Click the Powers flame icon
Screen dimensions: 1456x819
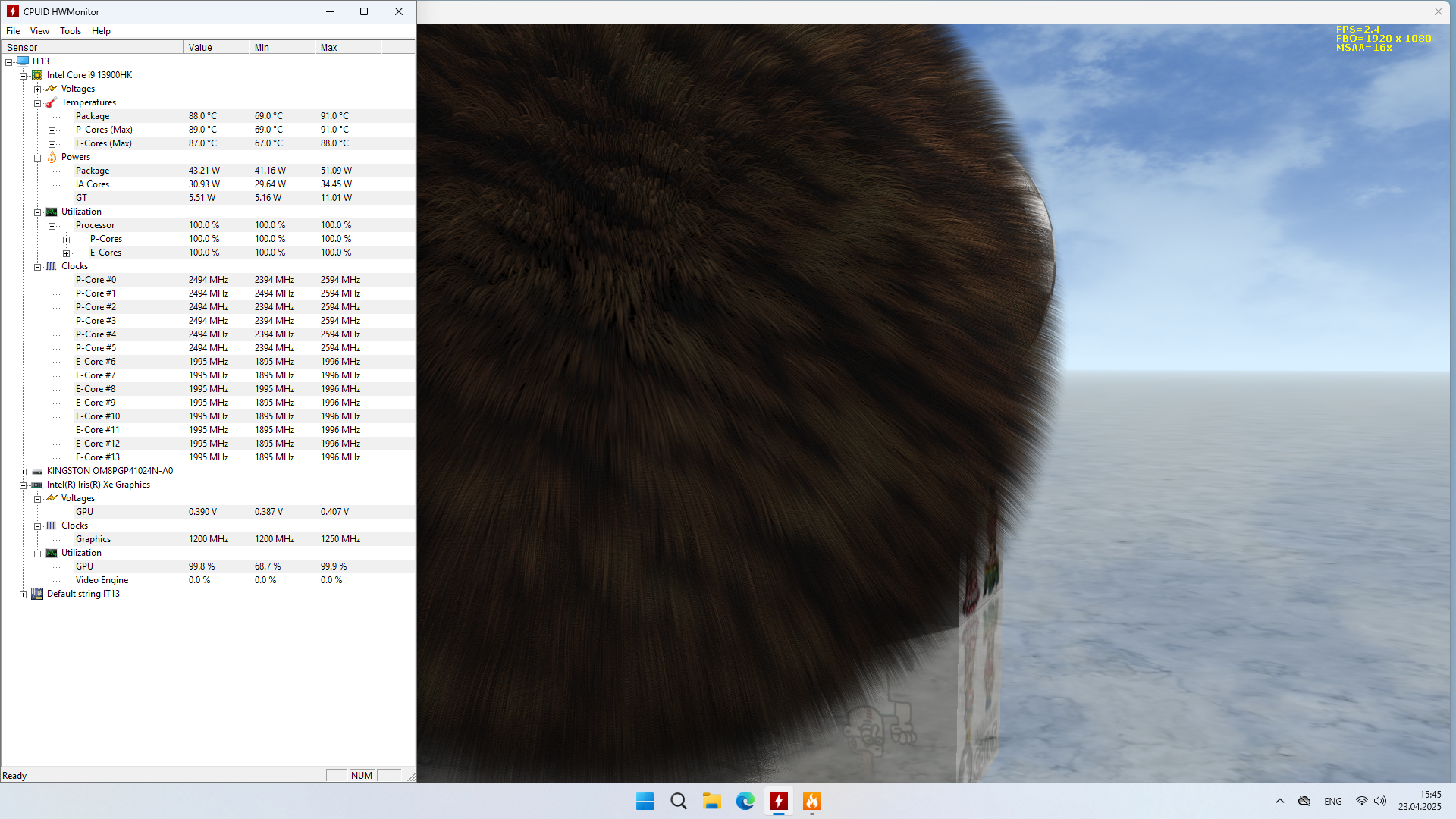pyautogui.click(x=52, y=157)
